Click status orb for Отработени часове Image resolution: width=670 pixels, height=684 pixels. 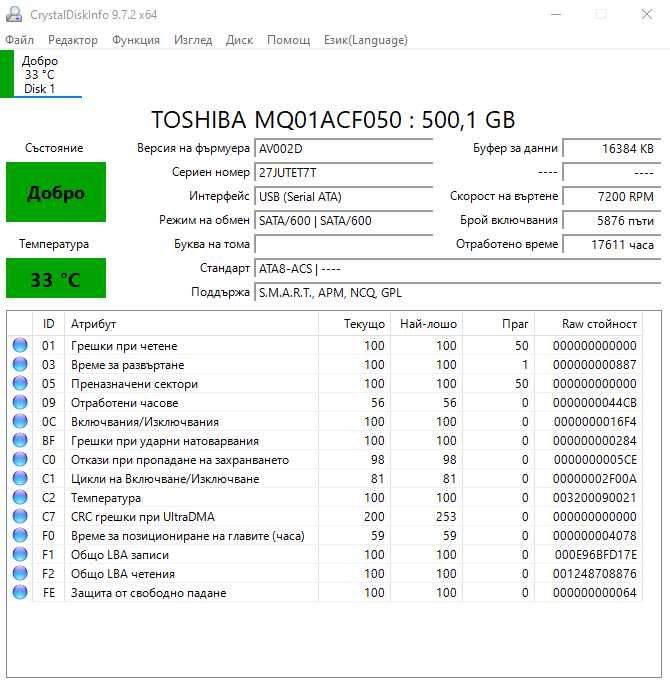click(20, 402)
